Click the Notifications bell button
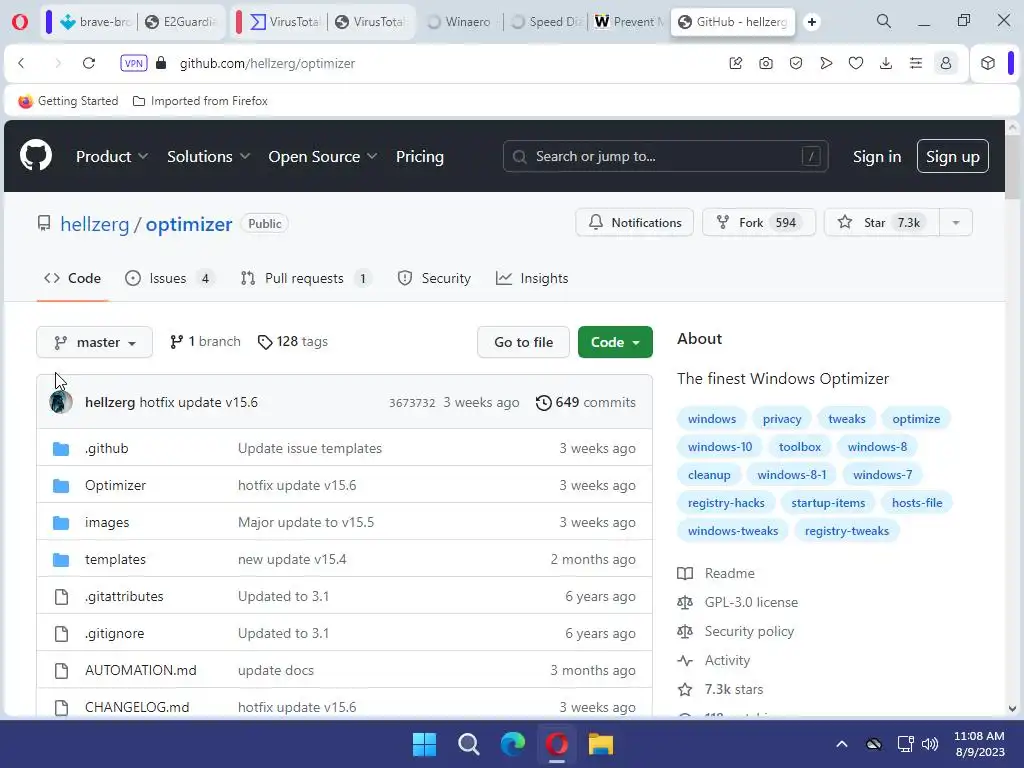Viewport: 1024px width, 768px height. tap(634, 223)
